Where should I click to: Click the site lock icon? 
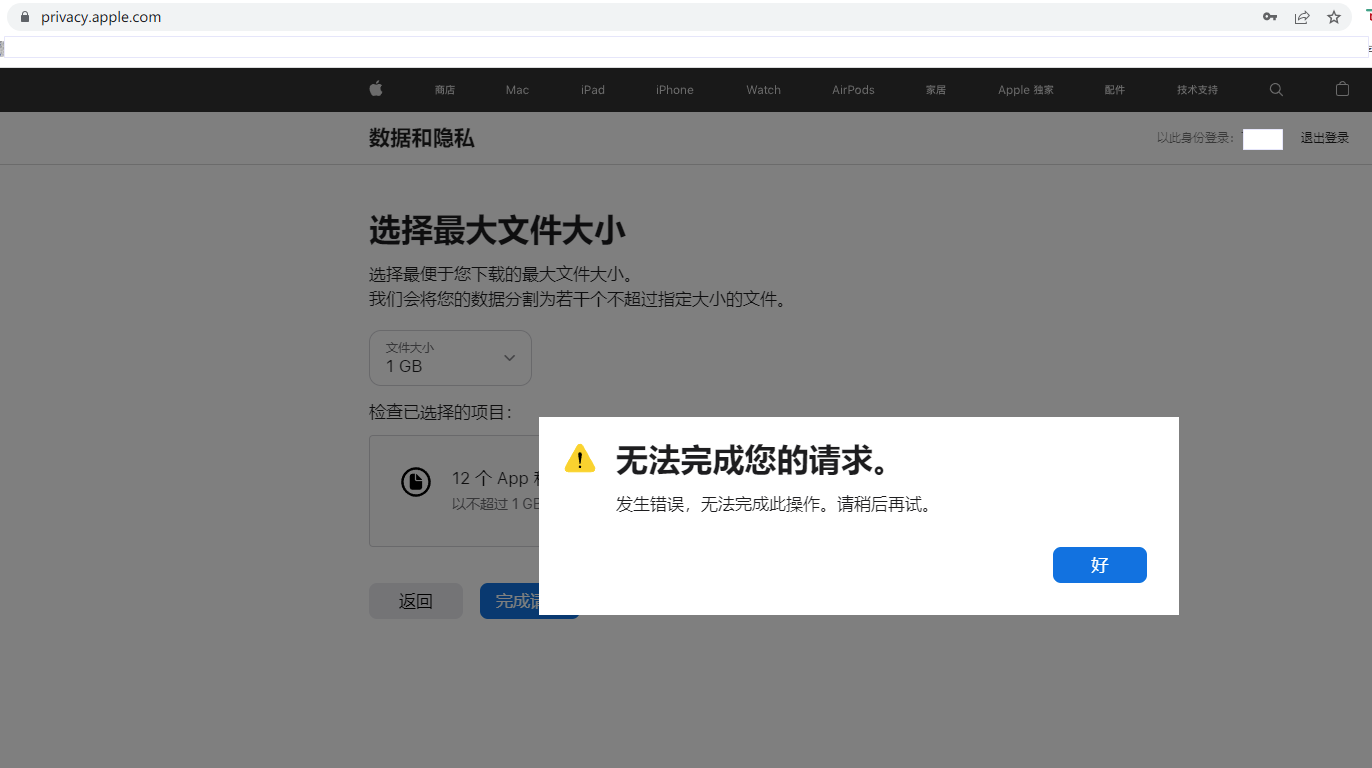(x=26, y=17)
